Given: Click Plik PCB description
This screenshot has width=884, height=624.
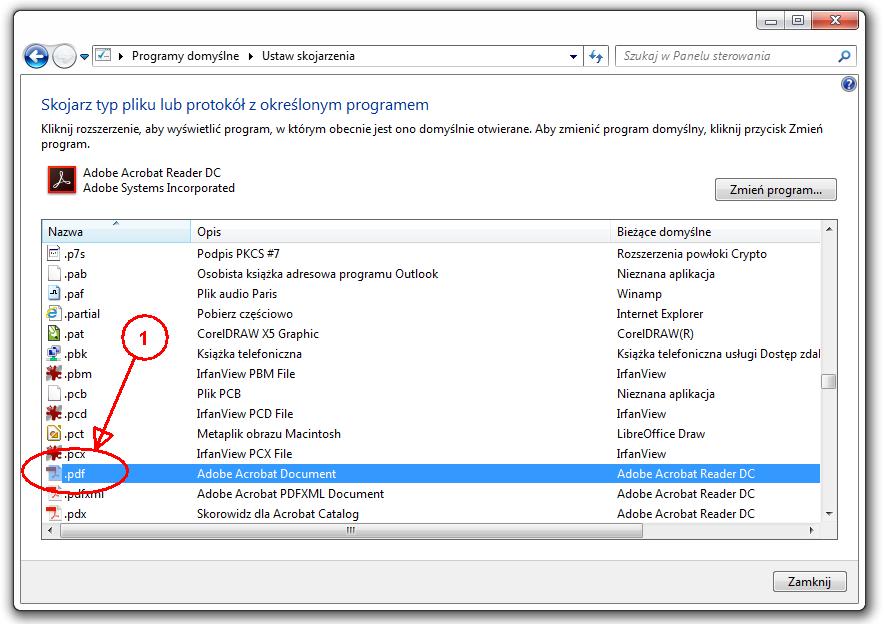Looking at the screenshot, I should (219, 394).
